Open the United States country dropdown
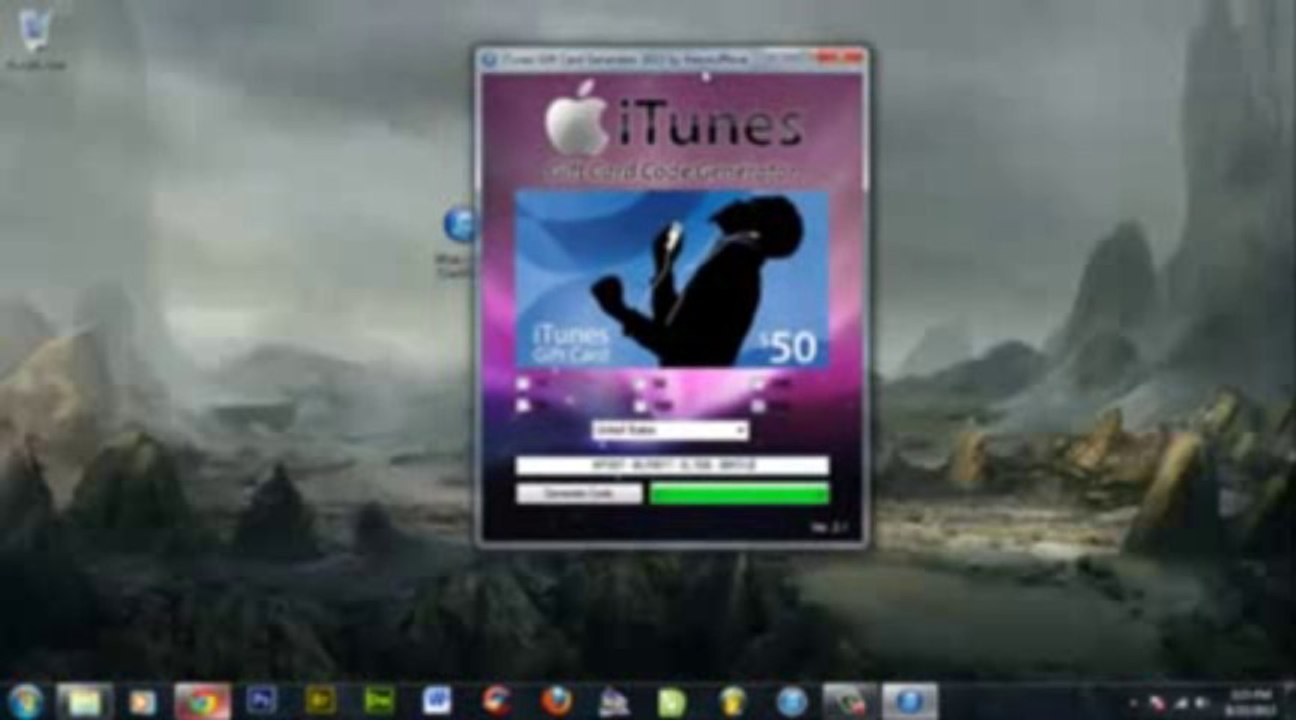Viewport: 1296px width, 720px height. pos(669,430)
